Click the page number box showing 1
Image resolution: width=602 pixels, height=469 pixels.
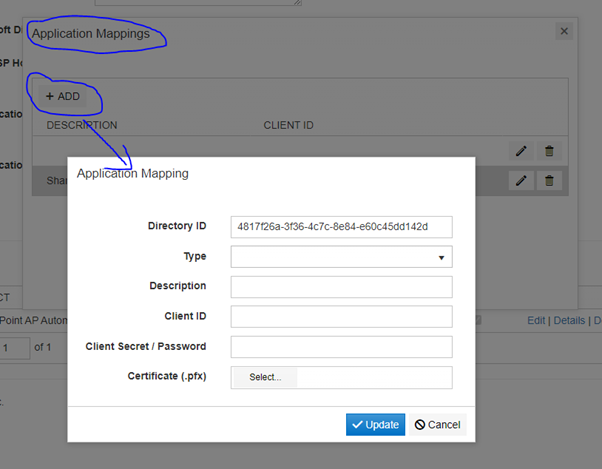click(x=14, y=348)
